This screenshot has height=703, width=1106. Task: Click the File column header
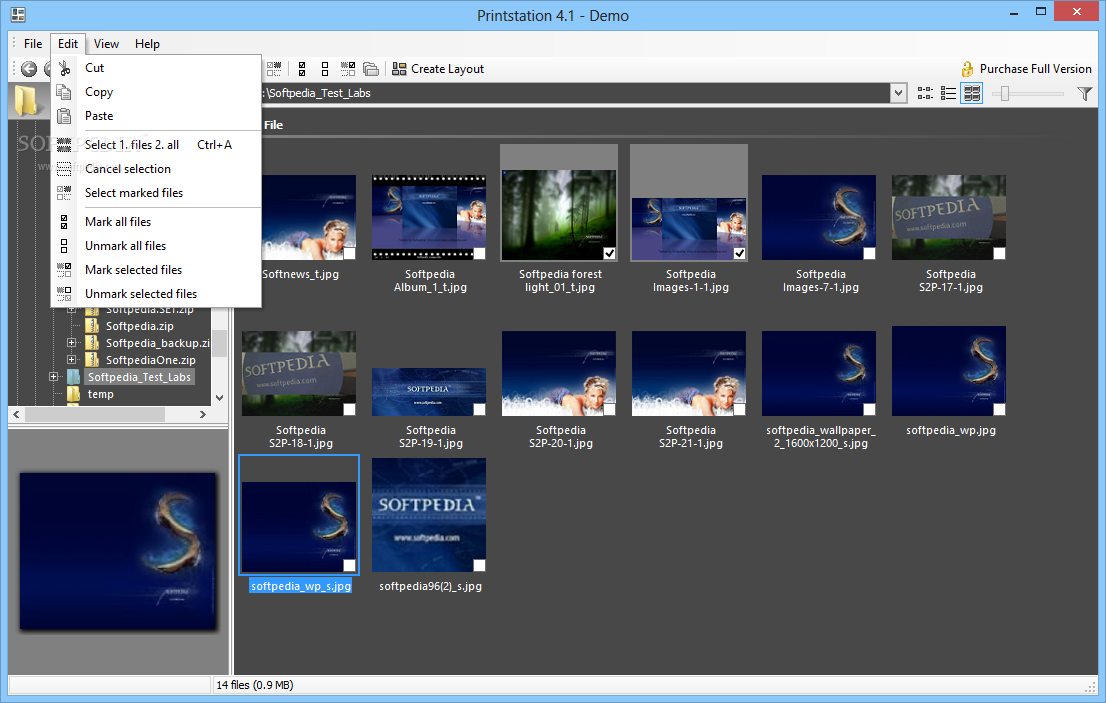[x=274, y=125]
